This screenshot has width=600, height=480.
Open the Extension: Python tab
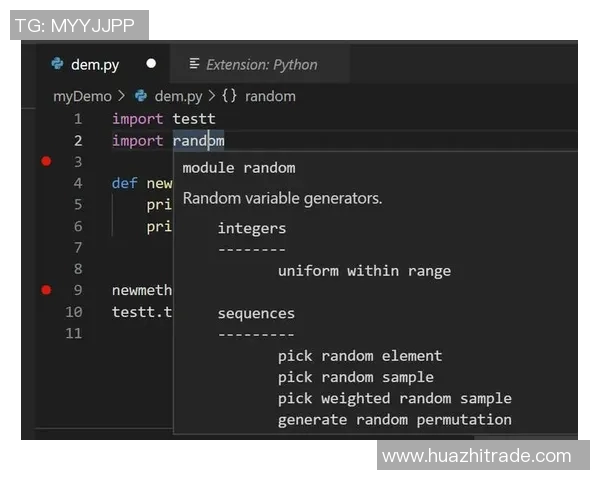pos(261,64)
